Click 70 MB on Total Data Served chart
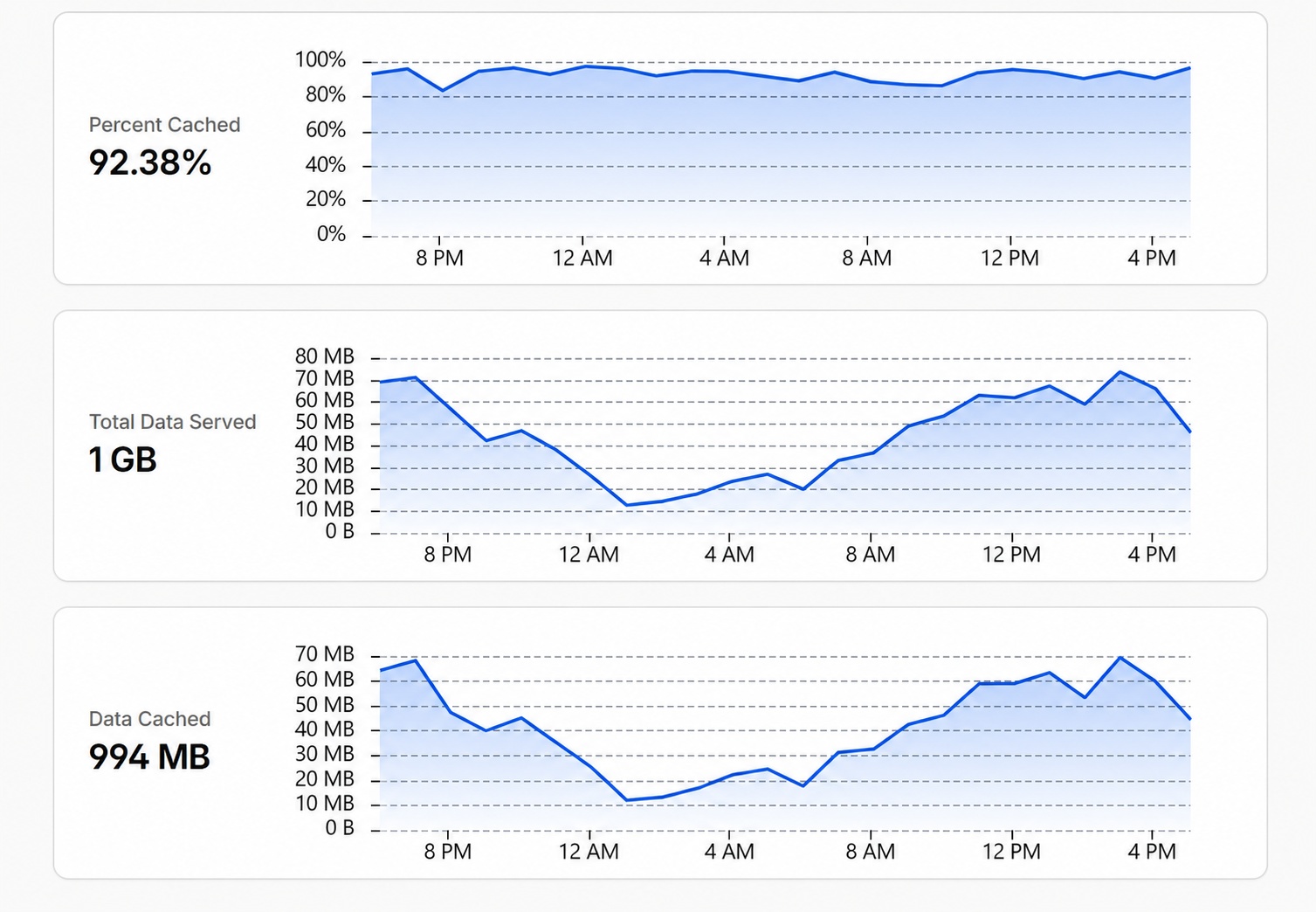 point(325,378)
